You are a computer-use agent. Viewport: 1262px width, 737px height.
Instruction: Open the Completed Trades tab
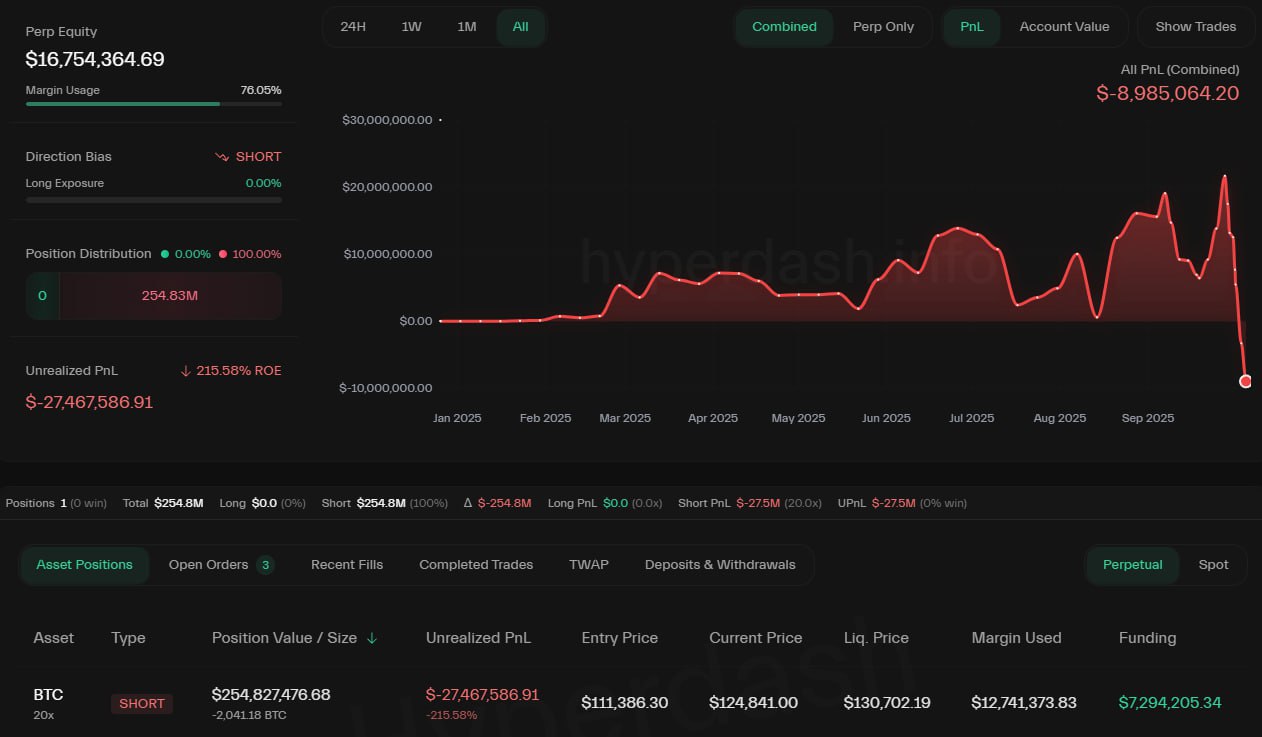click(476, 565)
